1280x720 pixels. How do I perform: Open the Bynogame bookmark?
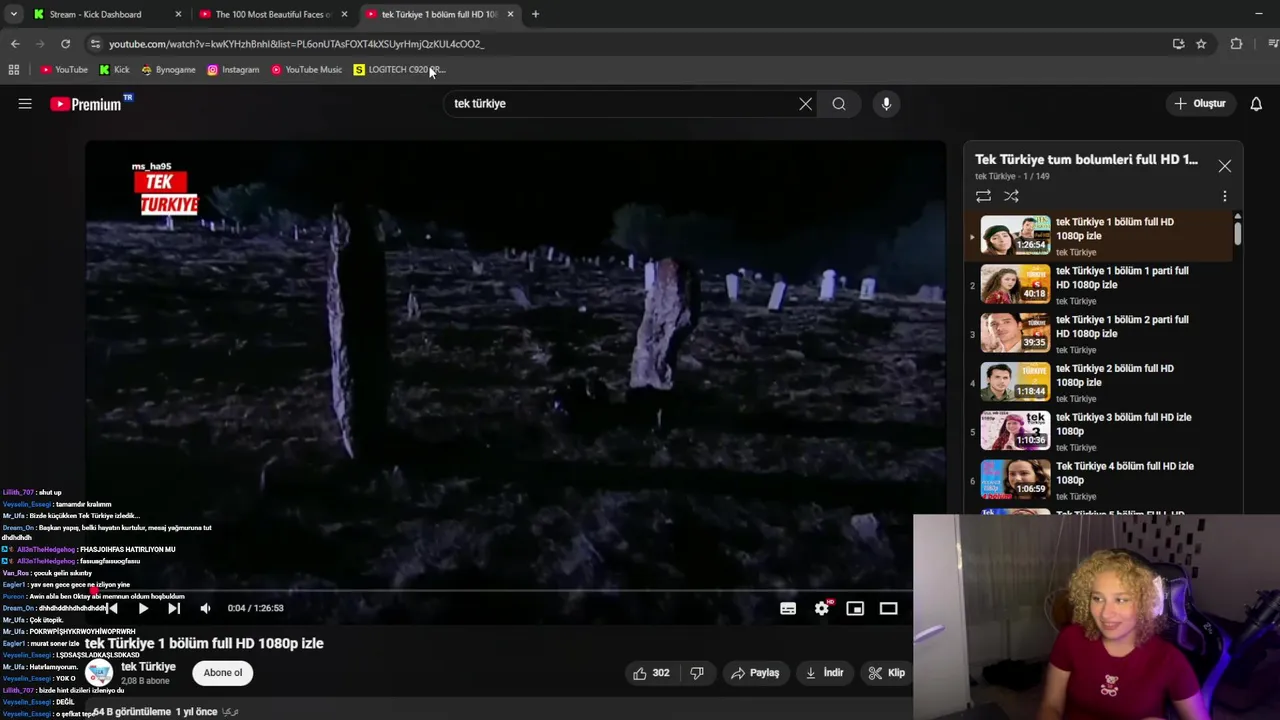[168, 70]
